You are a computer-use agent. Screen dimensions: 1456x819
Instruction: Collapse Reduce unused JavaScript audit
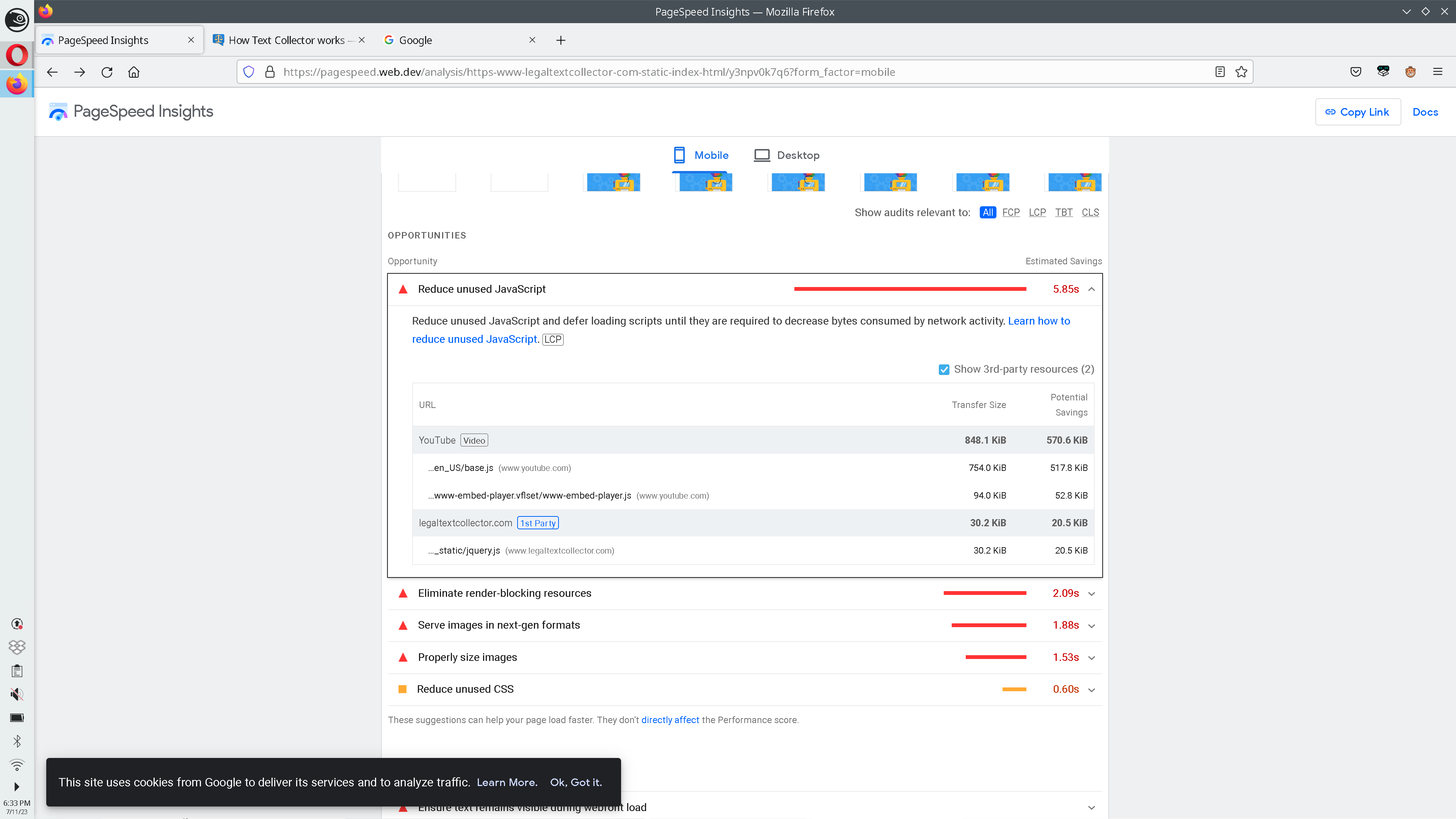[x=1092, y=289]
